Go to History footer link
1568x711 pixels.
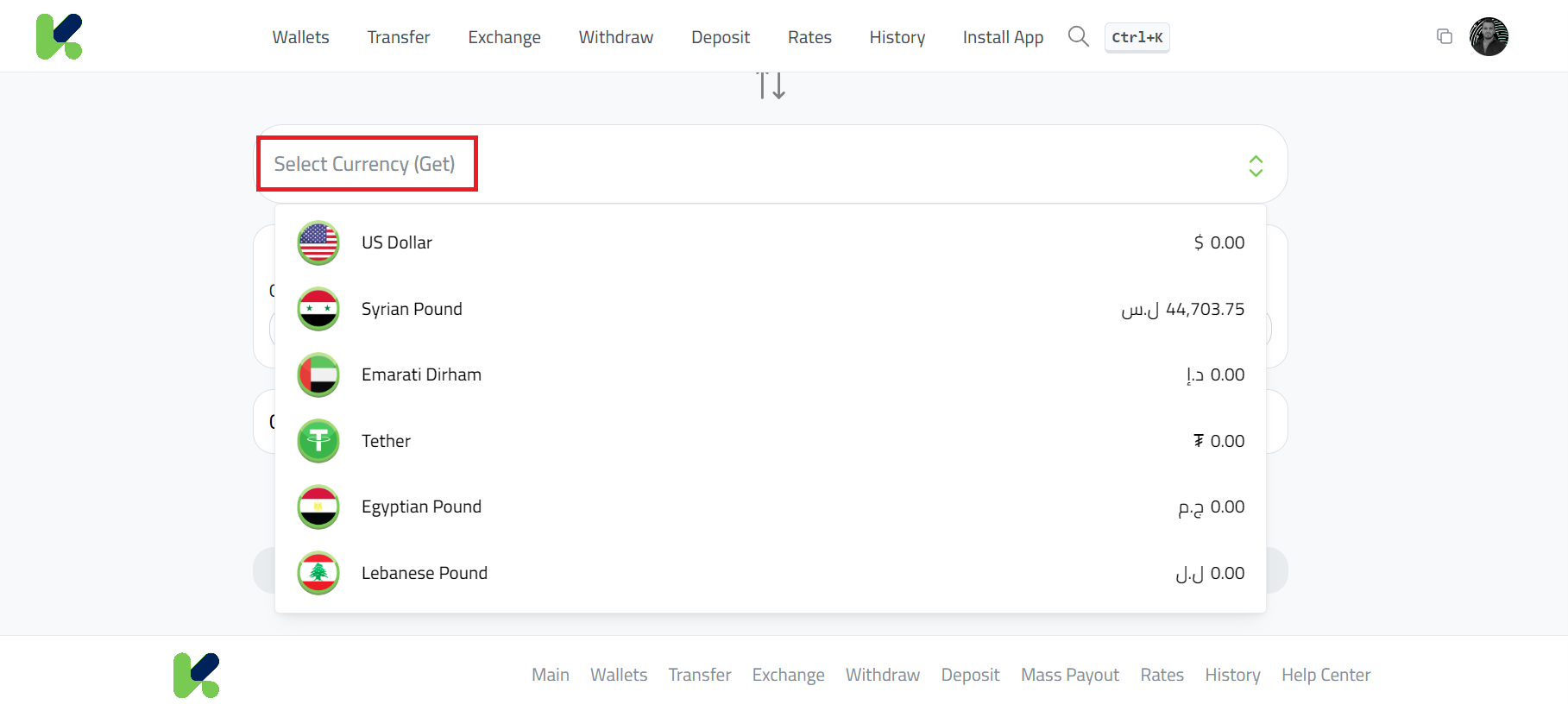pyautogui.click(x=1232, y=675)
